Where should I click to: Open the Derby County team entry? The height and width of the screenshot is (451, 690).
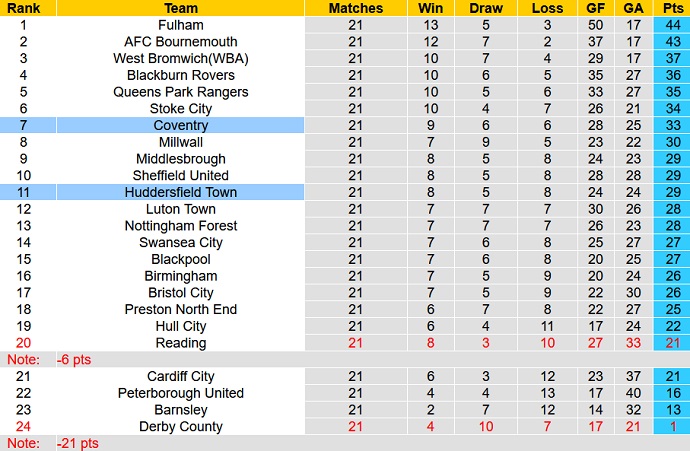pos(181,426)
